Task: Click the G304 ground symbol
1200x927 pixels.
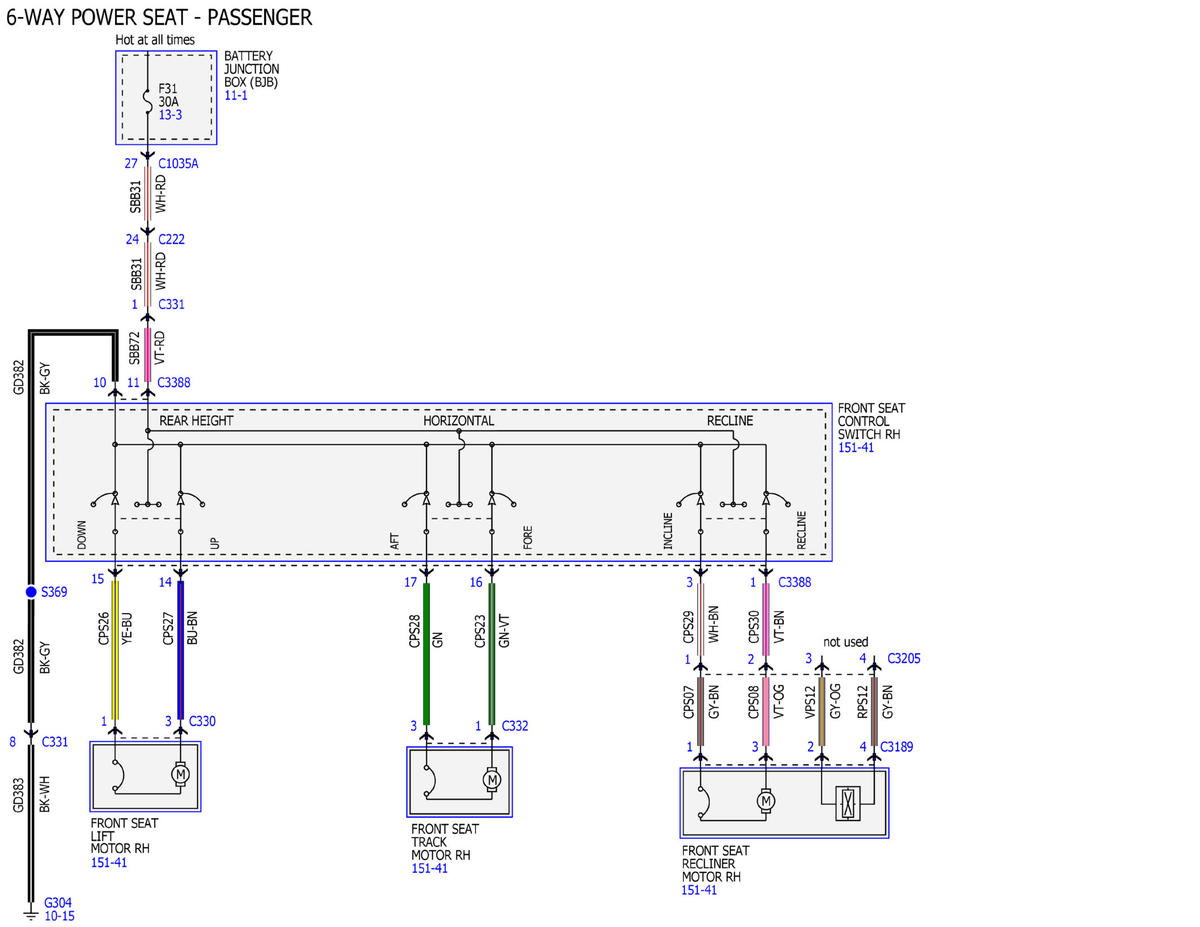Action: point(30,912)
